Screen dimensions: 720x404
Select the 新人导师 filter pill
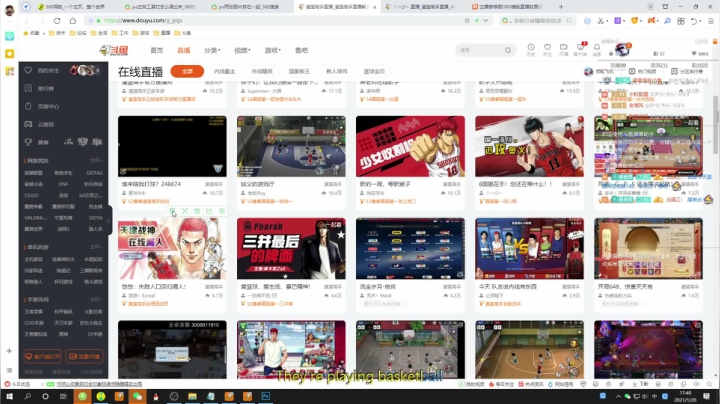pyautogui.click(x=337, y=71)
